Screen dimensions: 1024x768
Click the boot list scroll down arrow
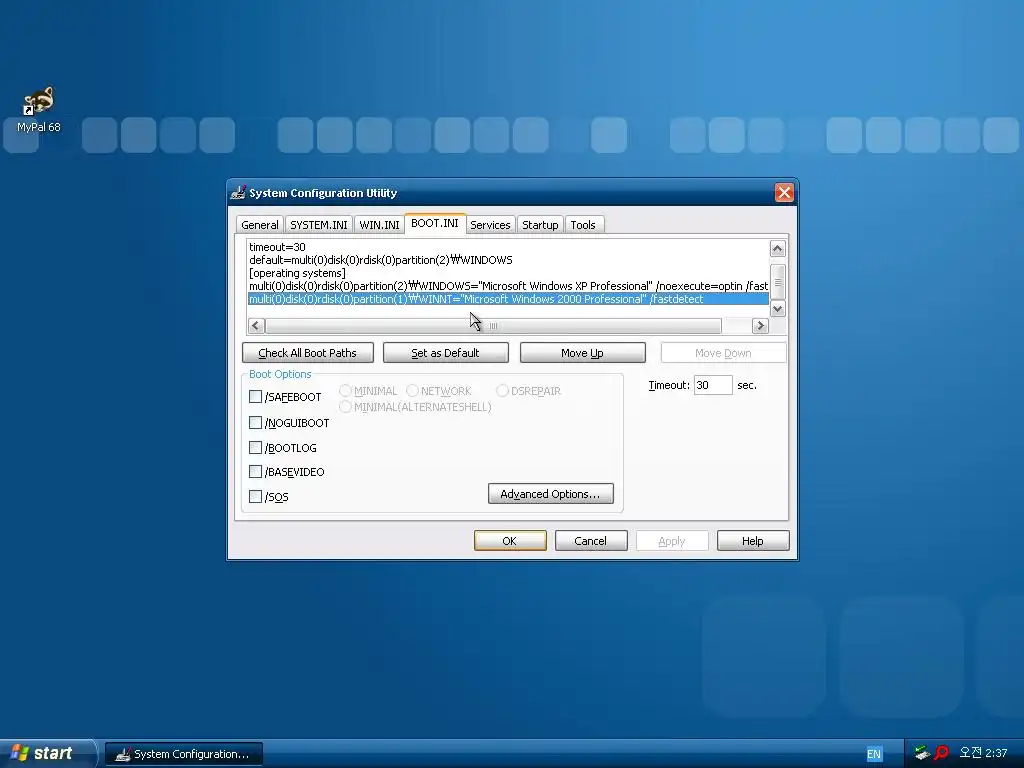[777, 309]
